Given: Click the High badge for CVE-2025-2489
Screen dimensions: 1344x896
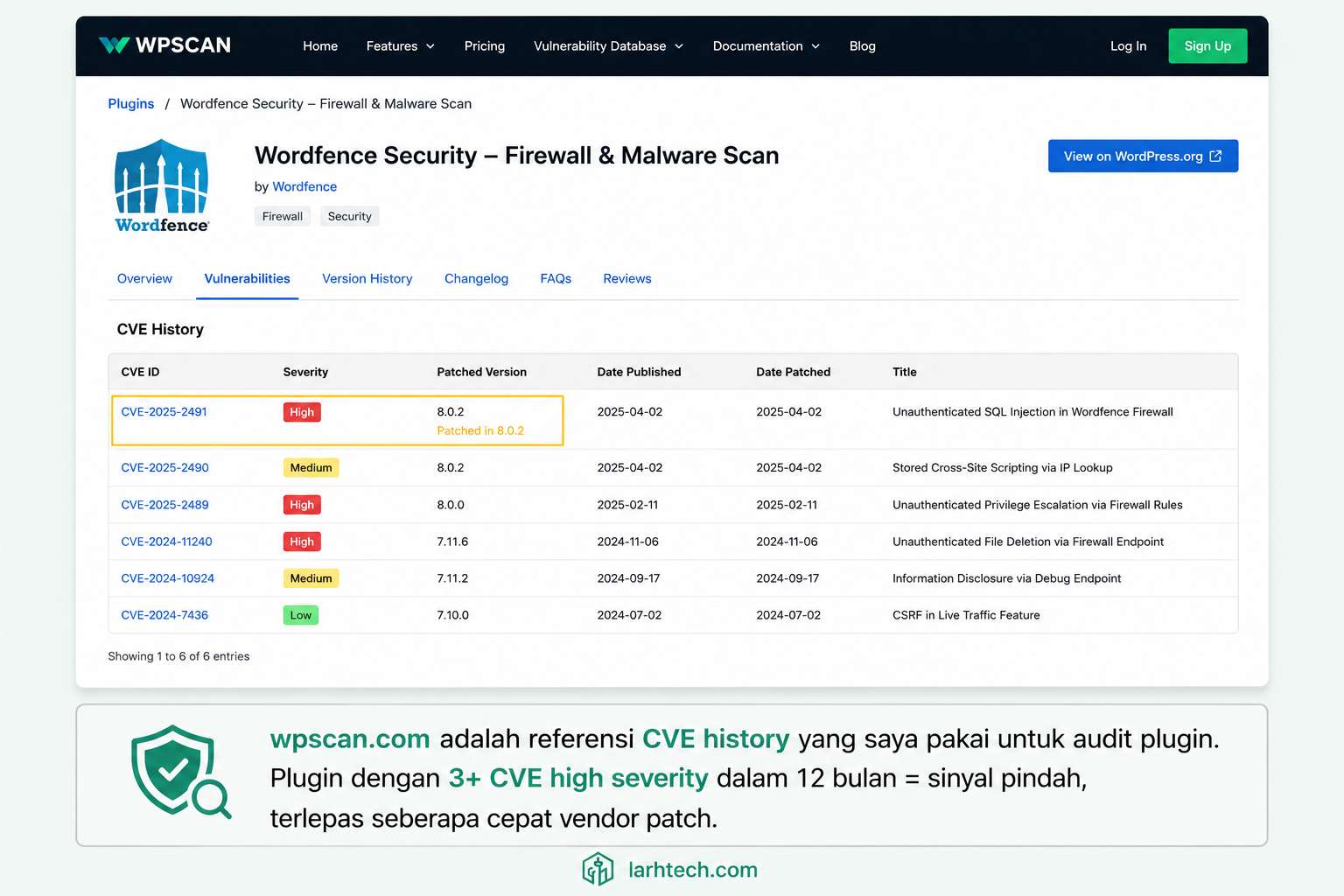Looking at the screenshot, I should [x=302, y=504].
